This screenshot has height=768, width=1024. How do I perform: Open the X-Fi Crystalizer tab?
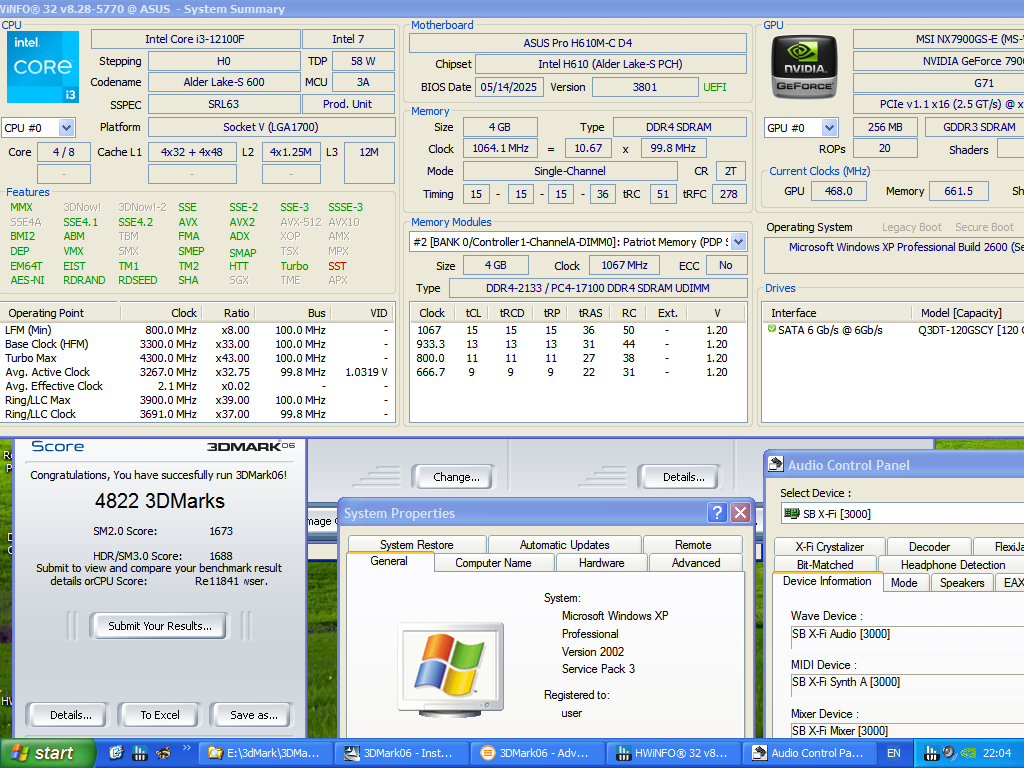pyautogui.click(x=829, y=547)
